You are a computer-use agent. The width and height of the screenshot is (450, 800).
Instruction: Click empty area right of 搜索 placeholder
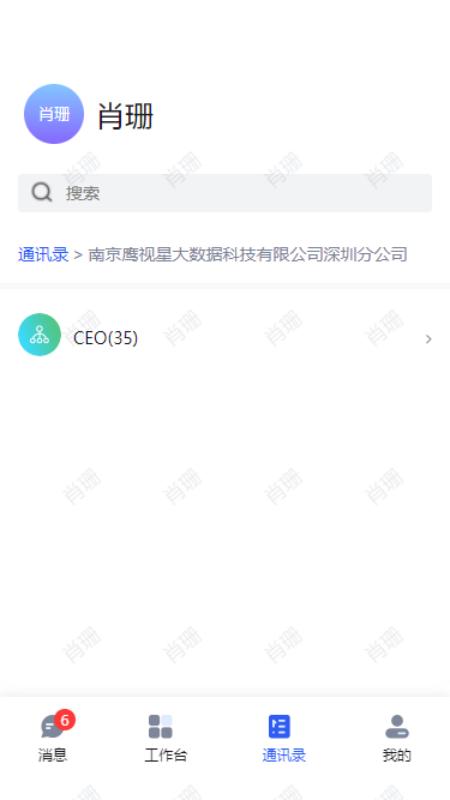pos(265,193)
